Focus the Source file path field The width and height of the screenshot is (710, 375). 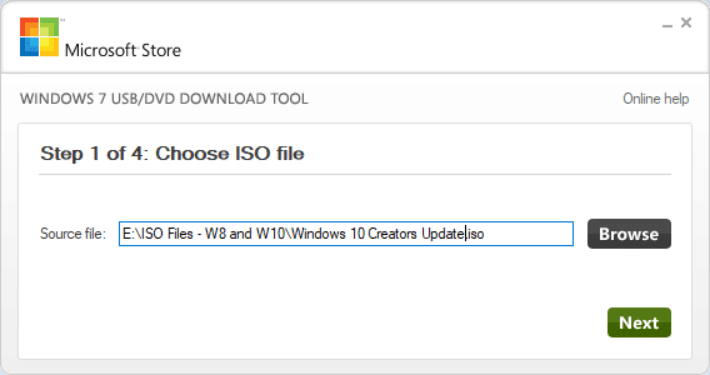[346, 234]
